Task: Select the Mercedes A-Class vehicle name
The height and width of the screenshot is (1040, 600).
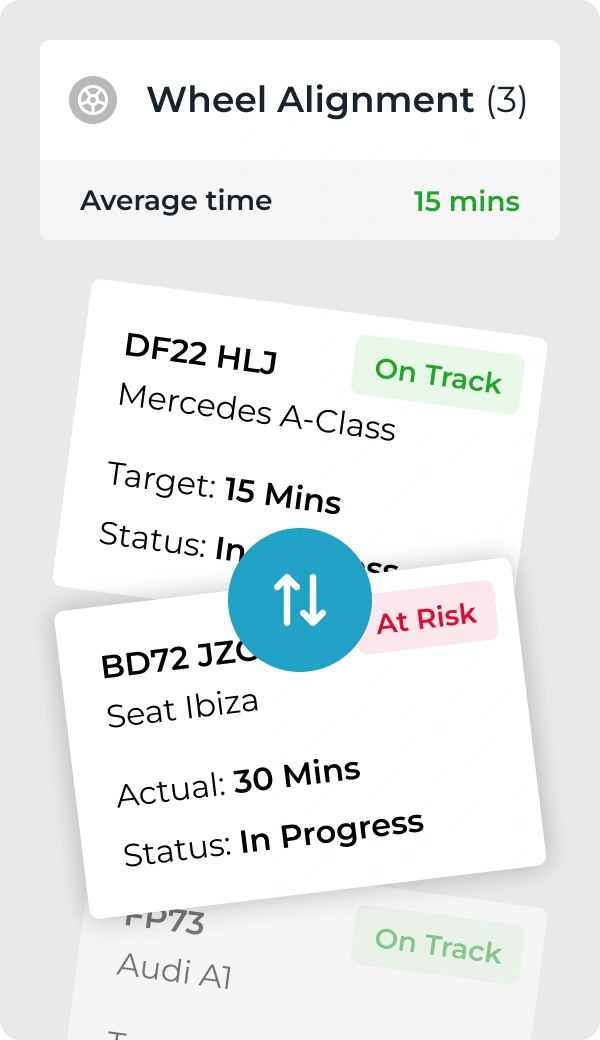Action: pyautogui.click(x=257, y=411)
